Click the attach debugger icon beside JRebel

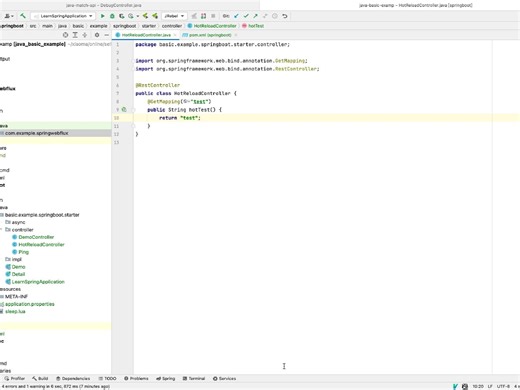coord(194,16)
